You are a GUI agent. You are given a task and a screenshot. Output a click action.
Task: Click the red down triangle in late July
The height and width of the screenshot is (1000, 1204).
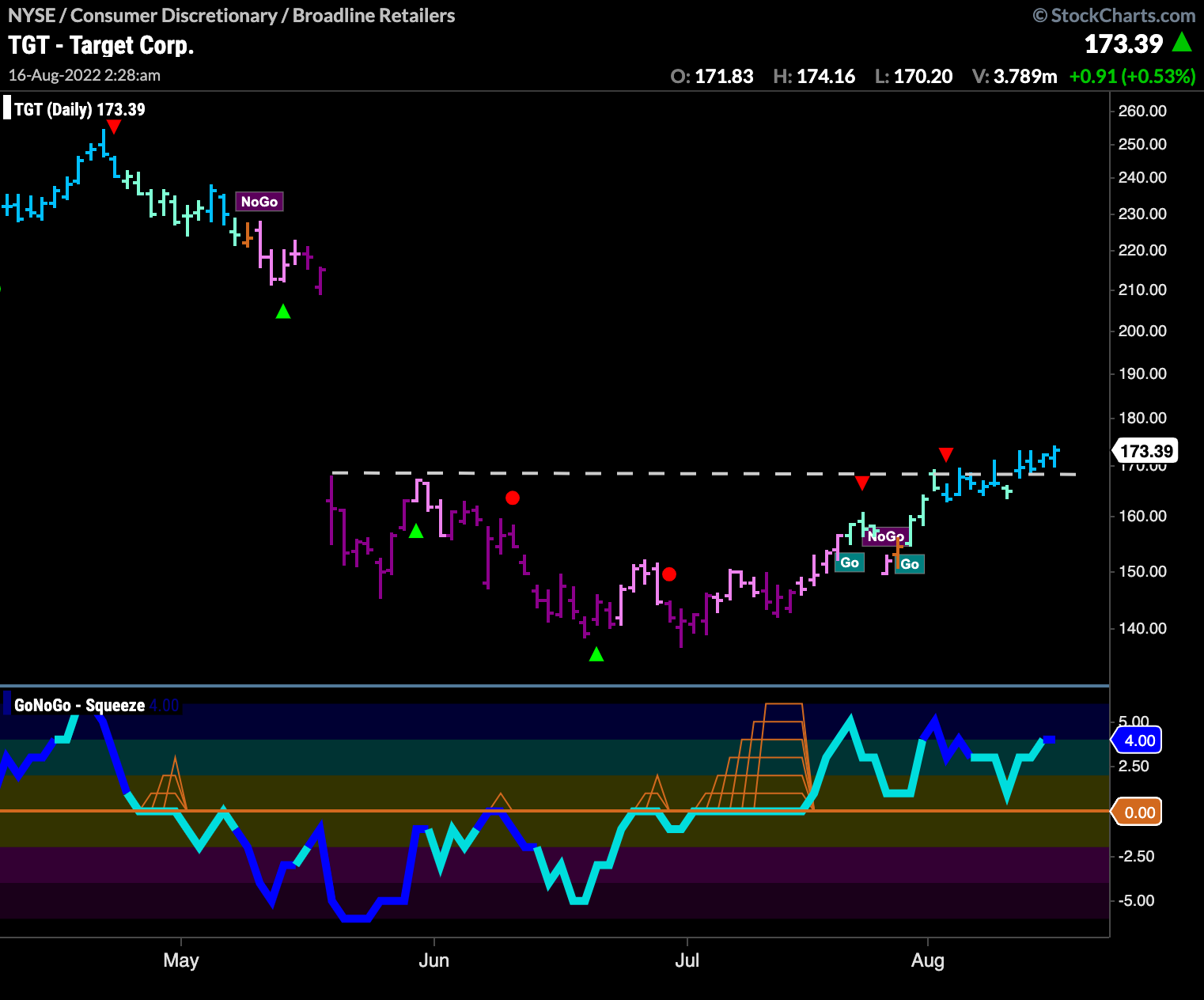tap(862, 483)
